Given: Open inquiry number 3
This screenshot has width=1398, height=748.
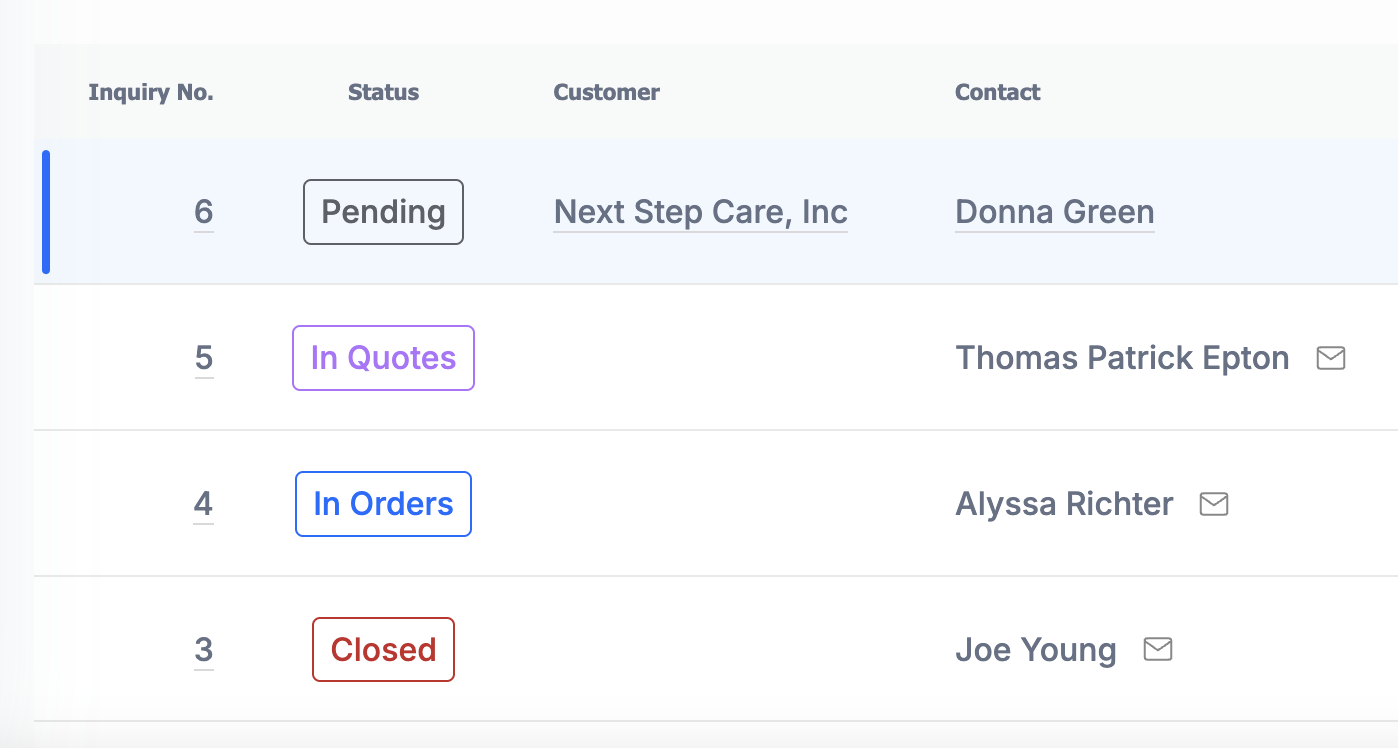Looking at the screenshot, I should click(x=204, y=650).
